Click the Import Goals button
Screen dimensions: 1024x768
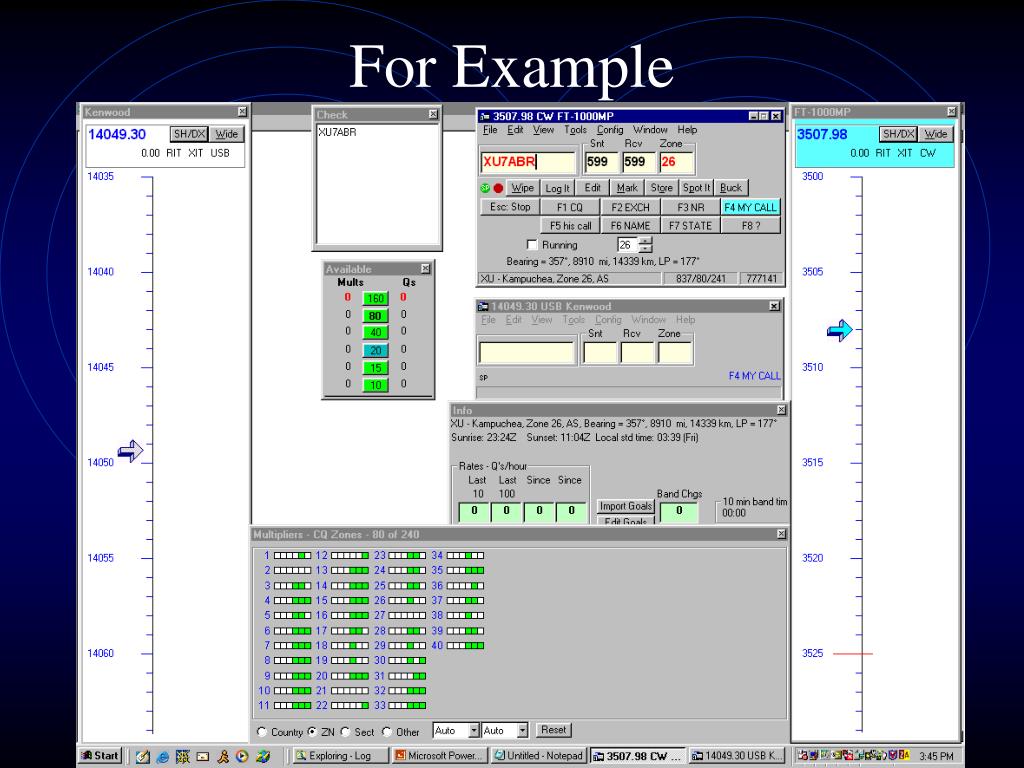[x=626, y=506]
